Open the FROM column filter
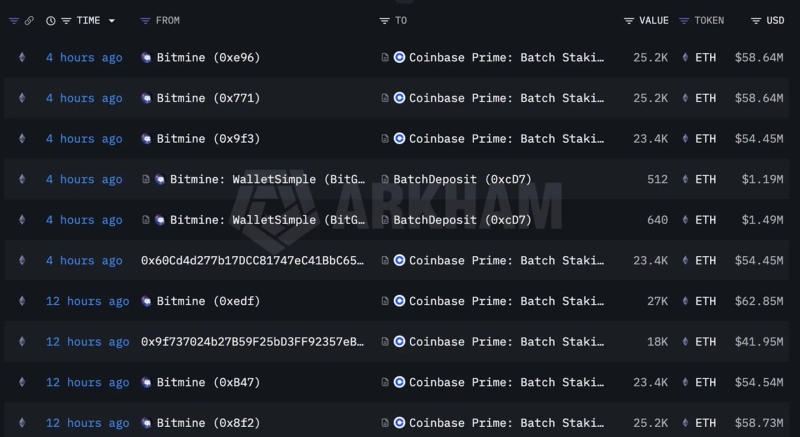The width and height of the screenshot is (800, 437). (x=145, y=21)
